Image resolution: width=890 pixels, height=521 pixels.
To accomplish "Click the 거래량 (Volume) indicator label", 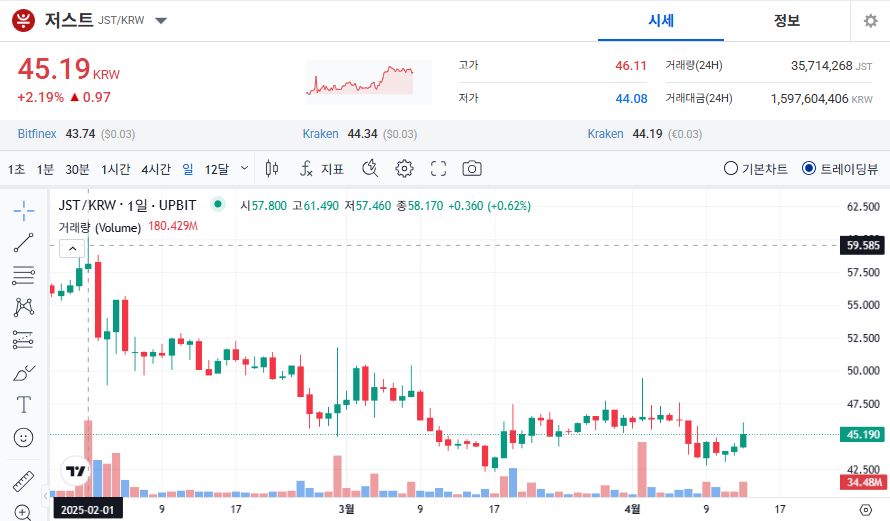I will pyautogui.click(x=99, y=228).
